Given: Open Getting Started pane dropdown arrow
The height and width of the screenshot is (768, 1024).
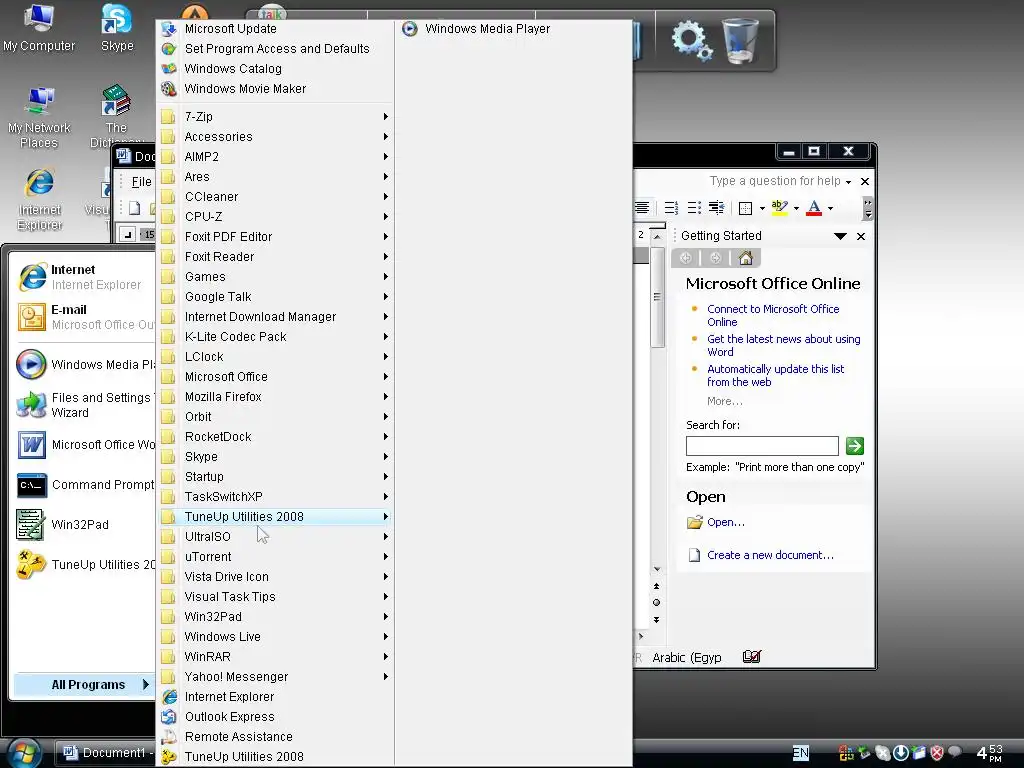Looking at the screenshot, I should pos(840,236).
